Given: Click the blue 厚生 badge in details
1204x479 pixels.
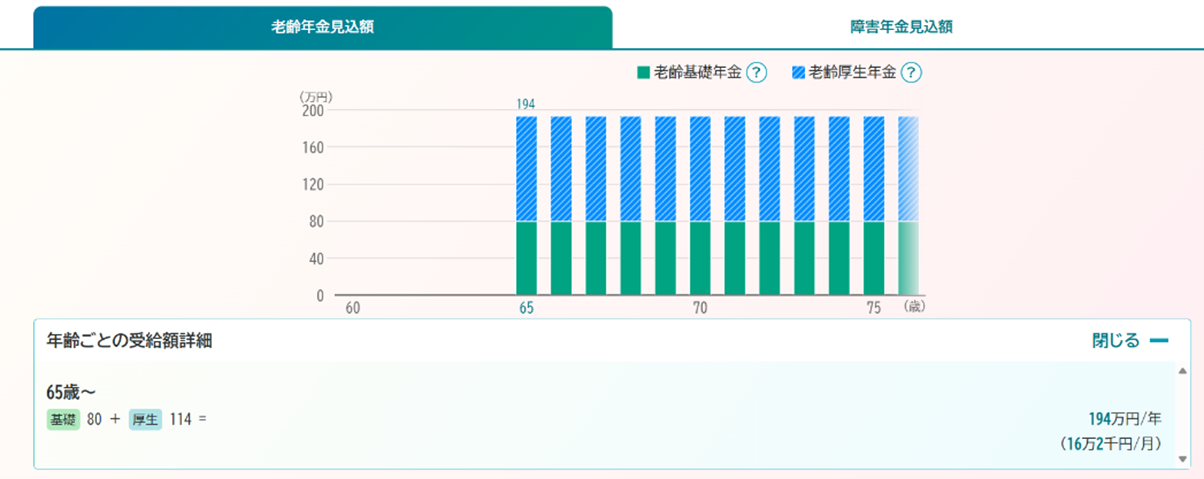Looking at the screenshot, I should [x=145, y=419].
